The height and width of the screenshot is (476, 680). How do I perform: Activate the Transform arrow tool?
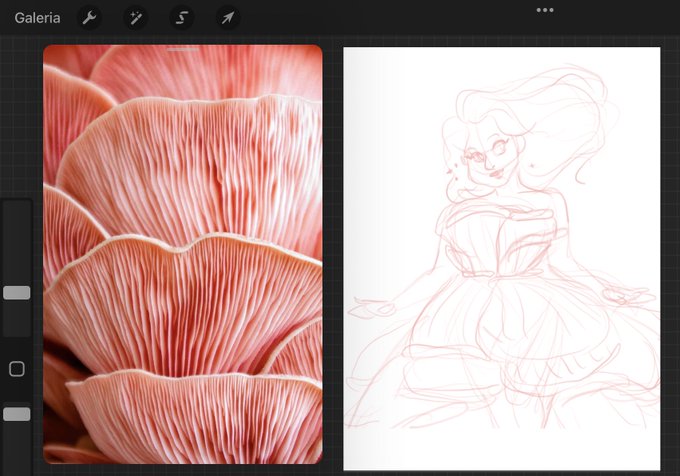pyautogui.click(x=228, y=18)
